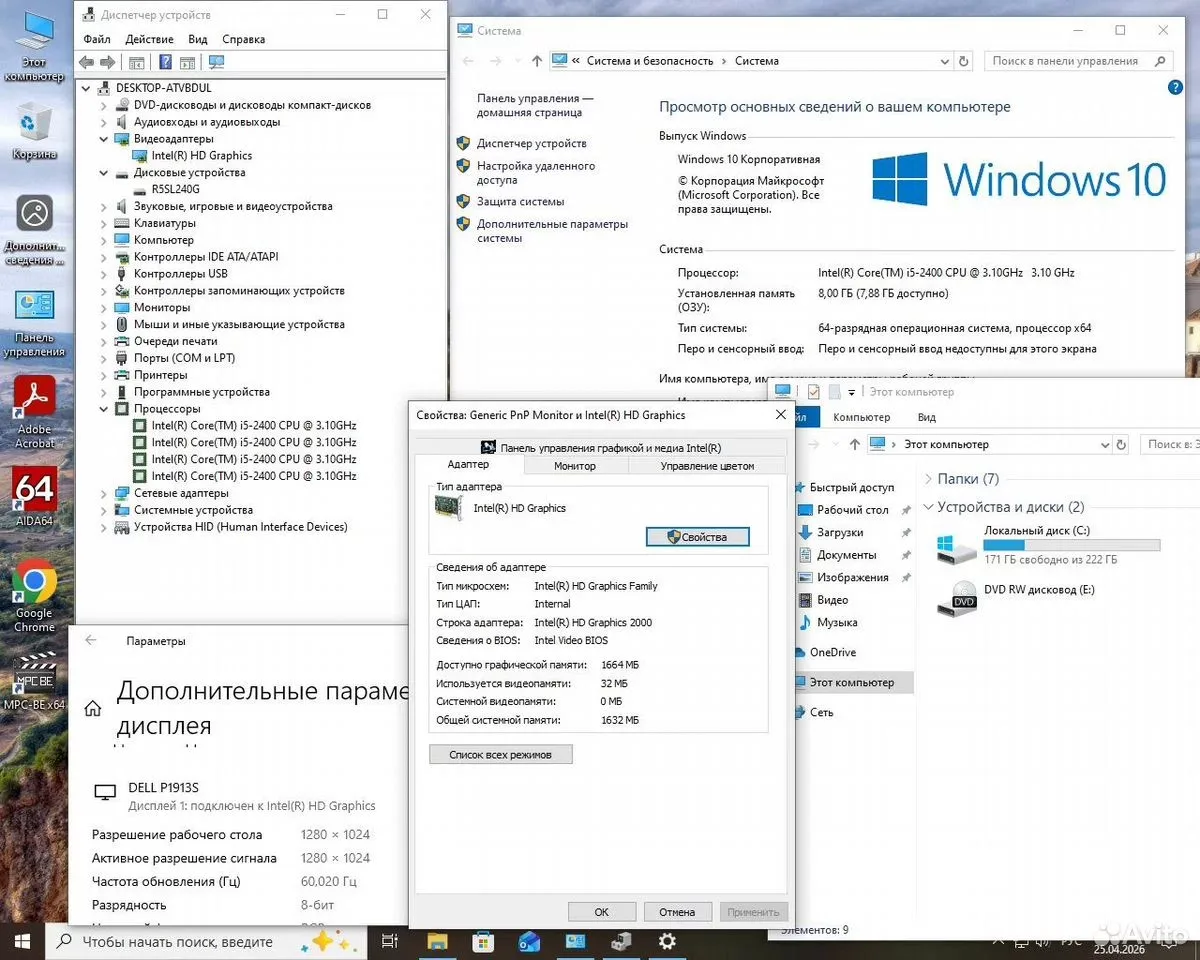Click the Back arrow in Device Manager toolbar

pos(86,62)
